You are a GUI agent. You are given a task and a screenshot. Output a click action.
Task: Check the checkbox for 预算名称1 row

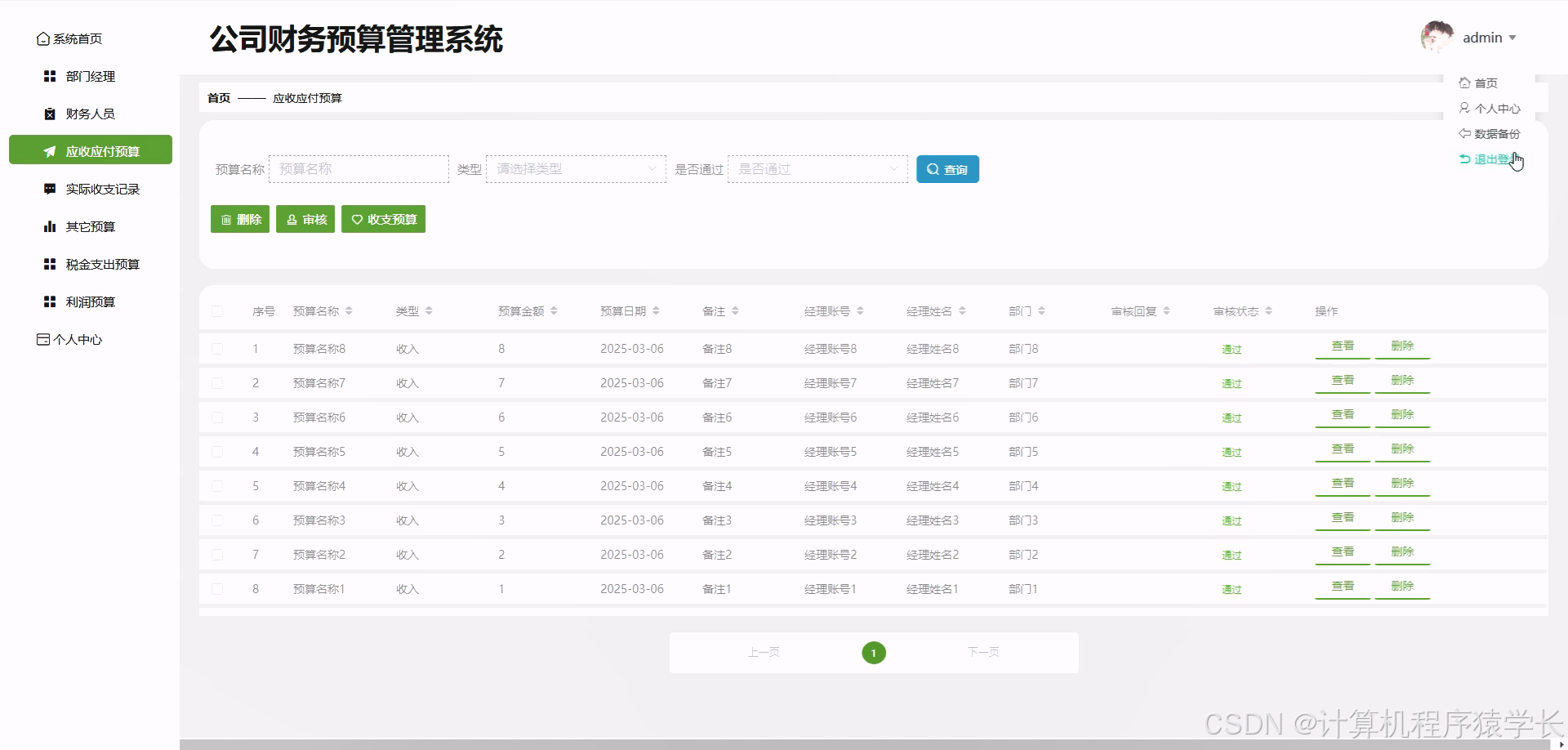coord(217,588)
